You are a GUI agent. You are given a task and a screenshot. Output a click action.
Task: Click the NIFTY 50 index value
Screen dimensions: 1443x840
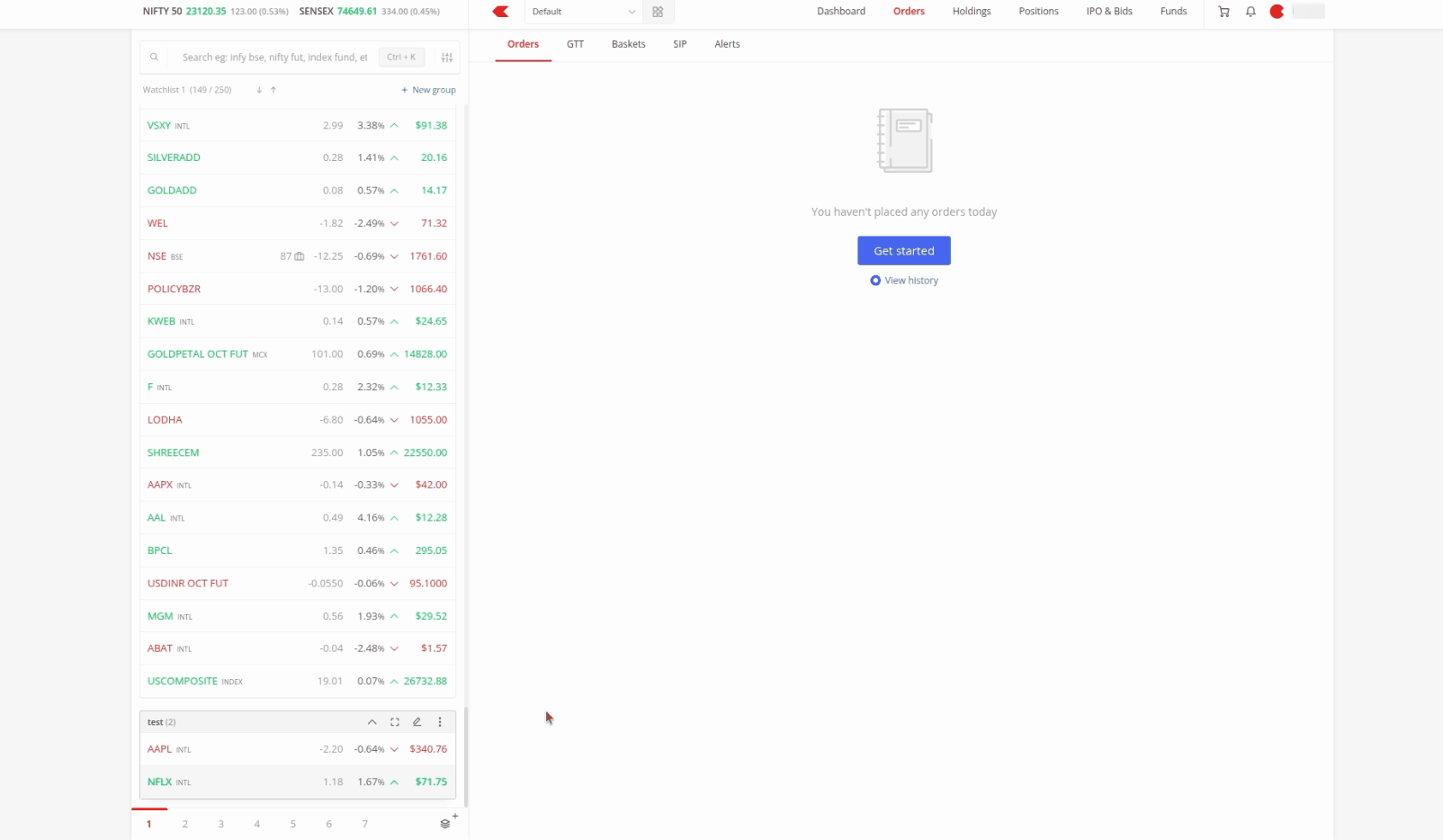pos(206,12)
